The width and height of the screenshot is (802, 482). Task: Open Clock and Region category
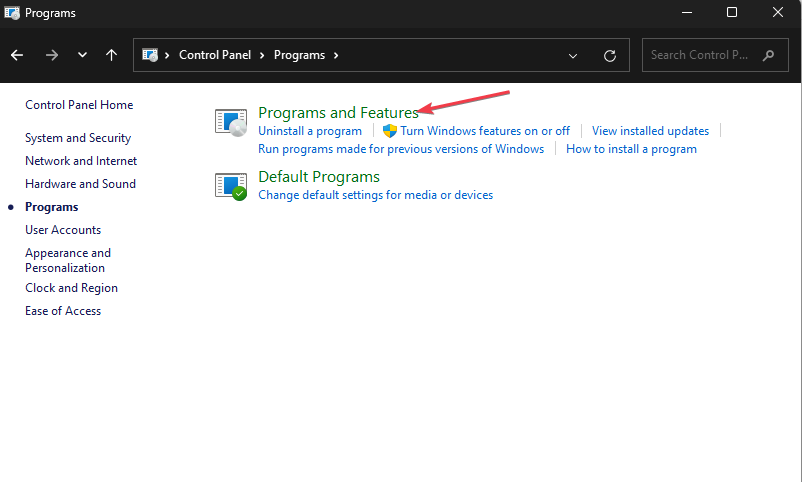pos(72,288)
